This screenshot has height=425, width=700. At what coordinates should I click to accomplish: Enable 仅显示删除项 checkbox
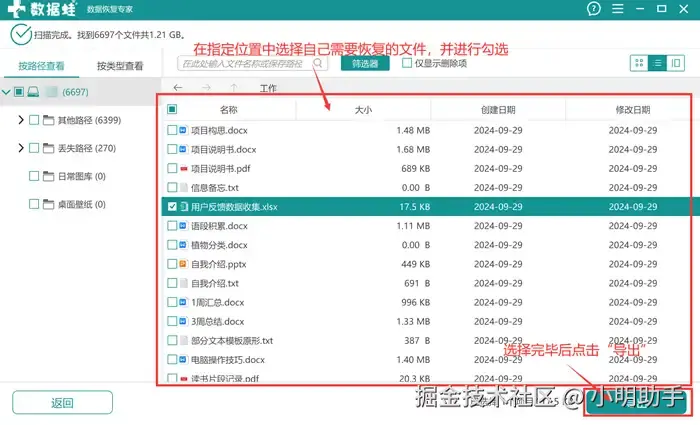407,63
